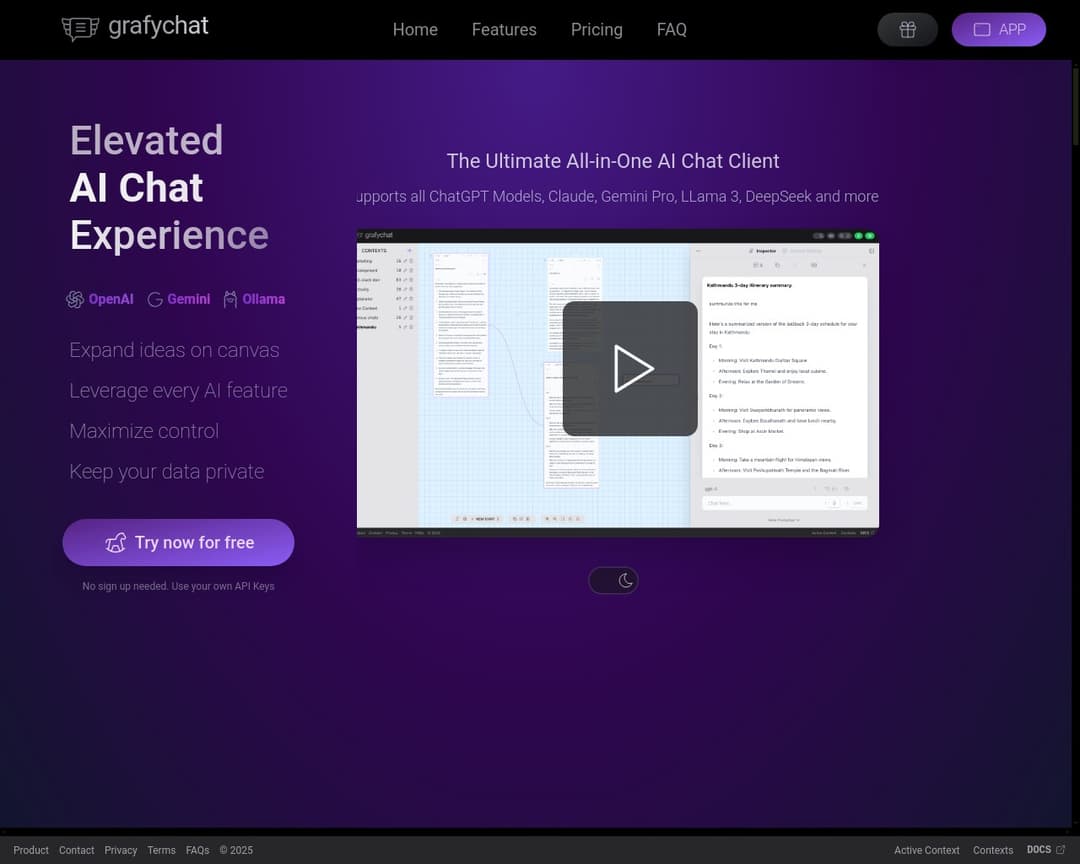Open Terms footer link
Screen dimensions: 1080x864
coord(161,850)
